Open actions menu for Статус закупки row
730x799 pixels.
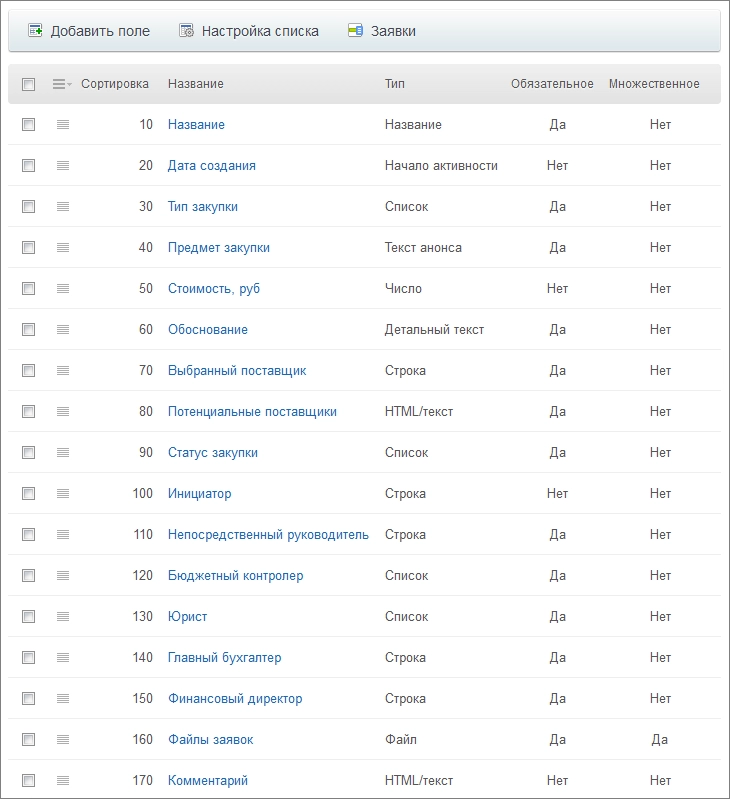(63, 453)
